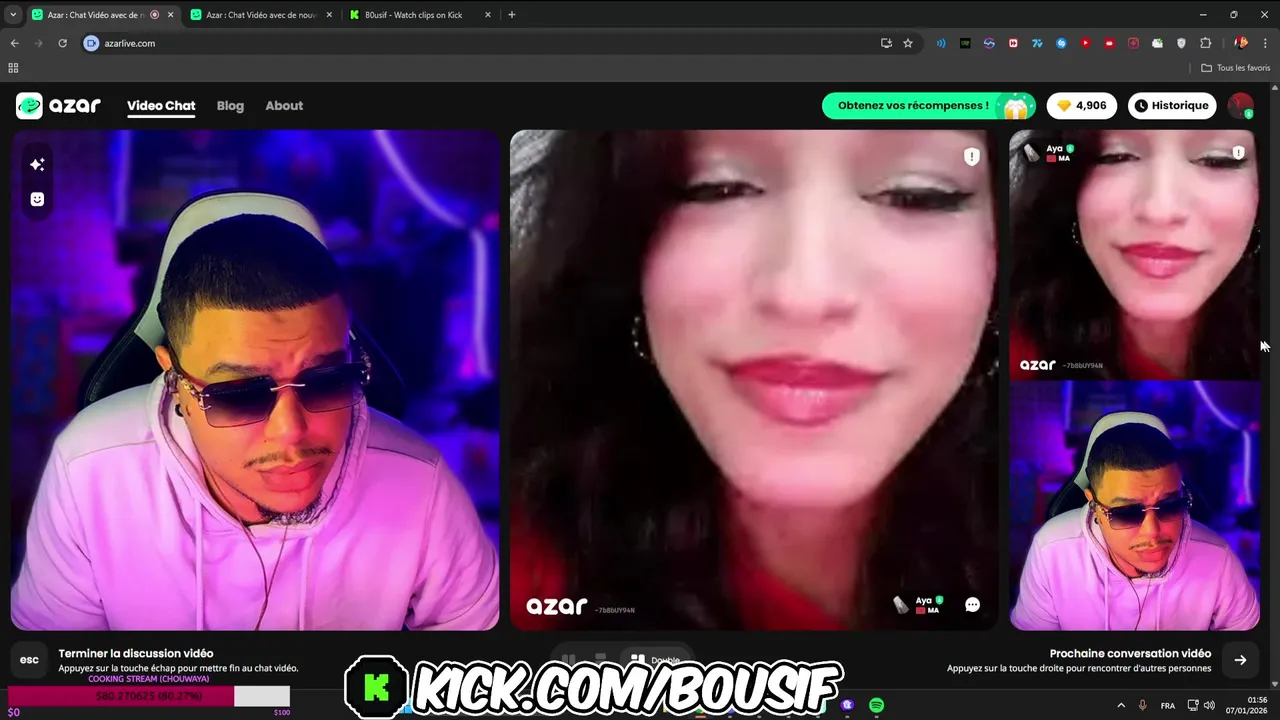Report user via exclamation icon on small right video
Image resolution: width=1280 pixels, height=720 pixels.
pos(1239,153)
